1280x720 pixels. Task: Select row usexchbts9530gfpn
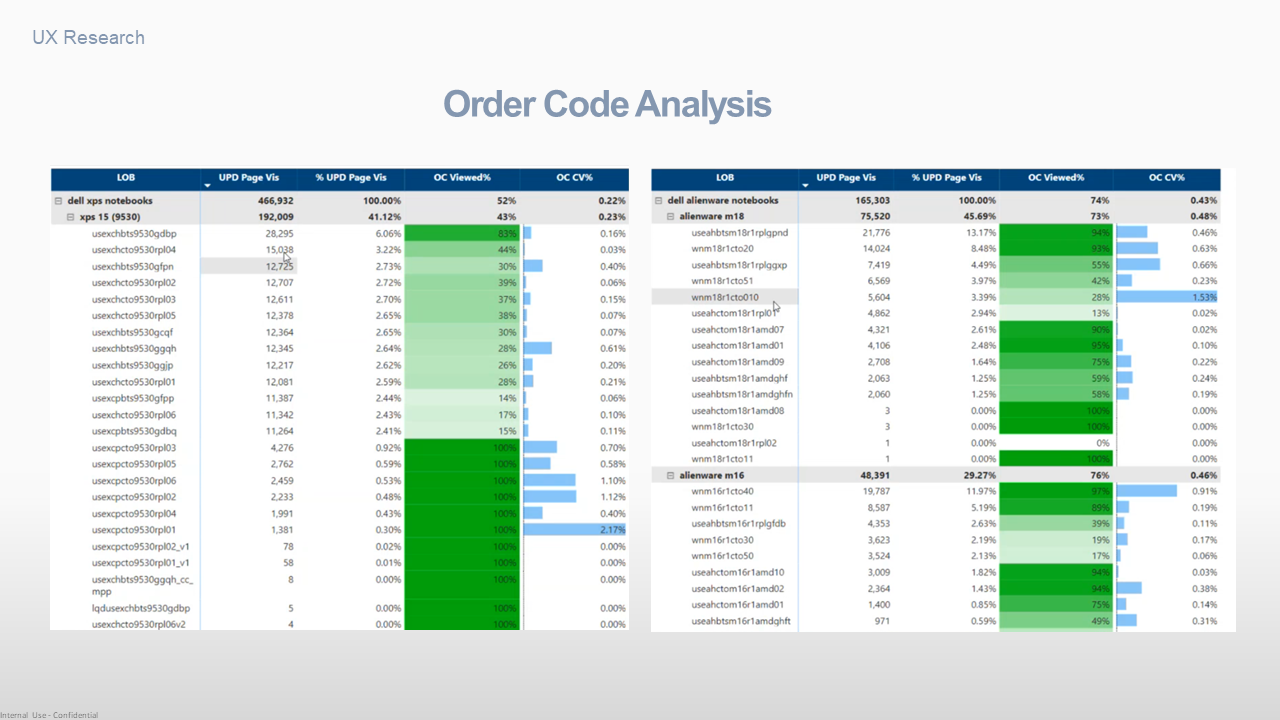(340, 266)
